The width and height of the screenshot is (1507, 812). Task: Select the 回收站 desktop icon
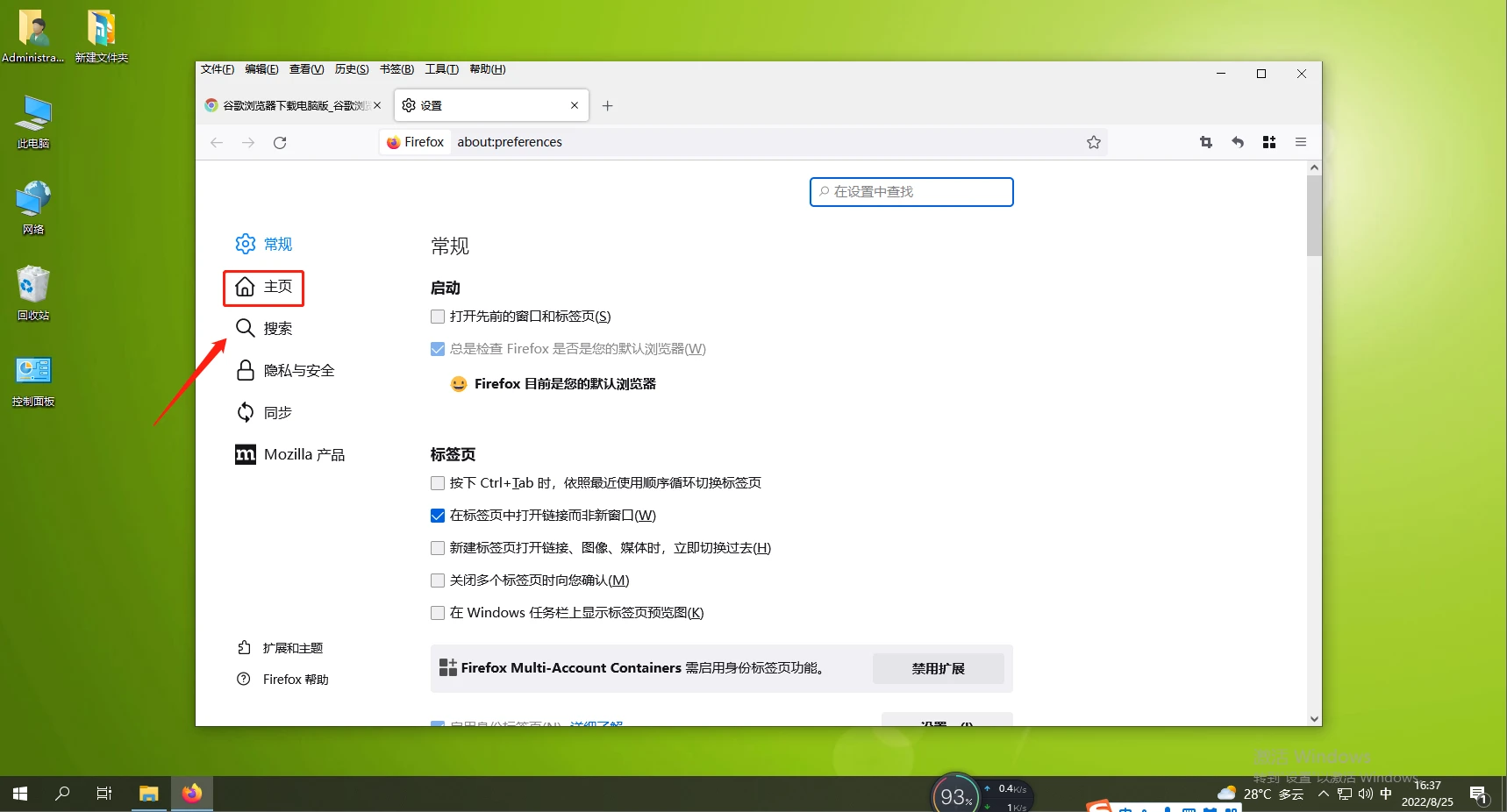(33, 294)
